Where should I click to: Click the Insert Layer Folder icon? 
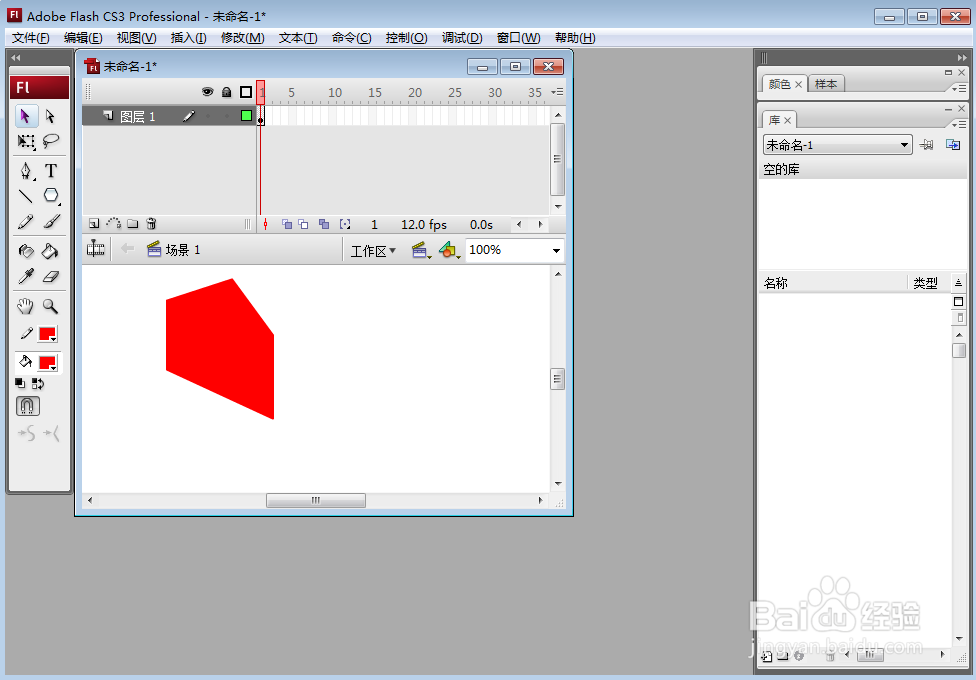pos(133,224)
